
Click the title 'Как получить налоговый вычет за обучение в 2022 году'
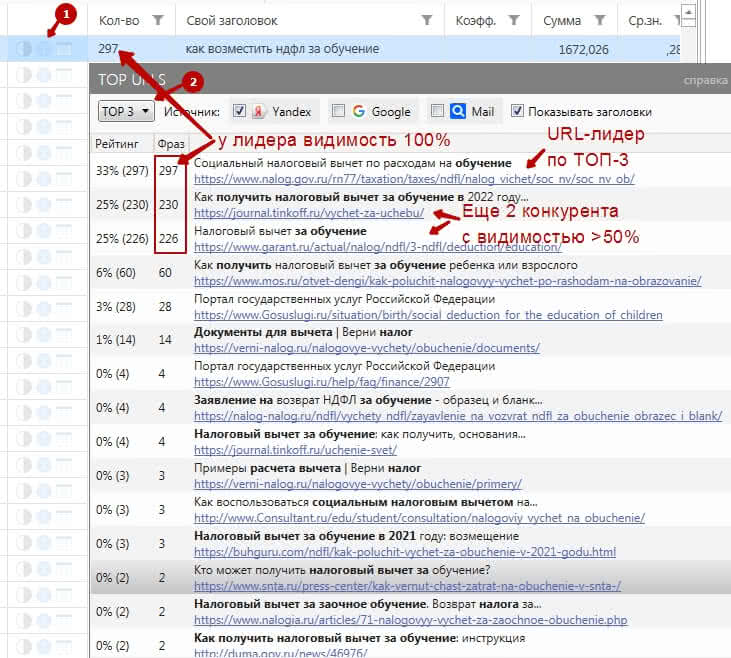(361, 197)
